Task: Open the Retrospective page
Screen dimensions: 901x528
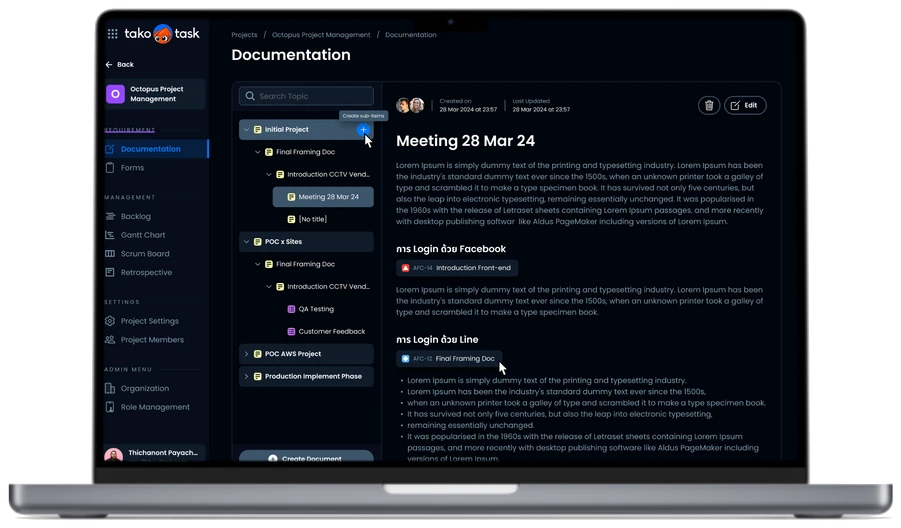Action: [x=146, y=272]
